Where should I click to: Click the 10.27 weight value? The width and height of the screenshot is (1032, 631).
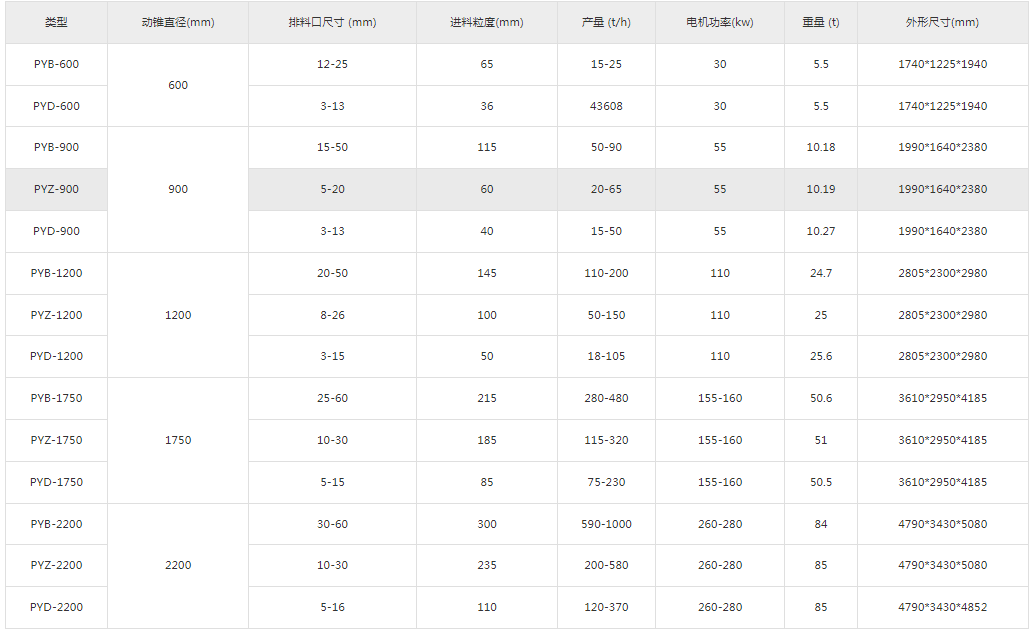[820, 231]
